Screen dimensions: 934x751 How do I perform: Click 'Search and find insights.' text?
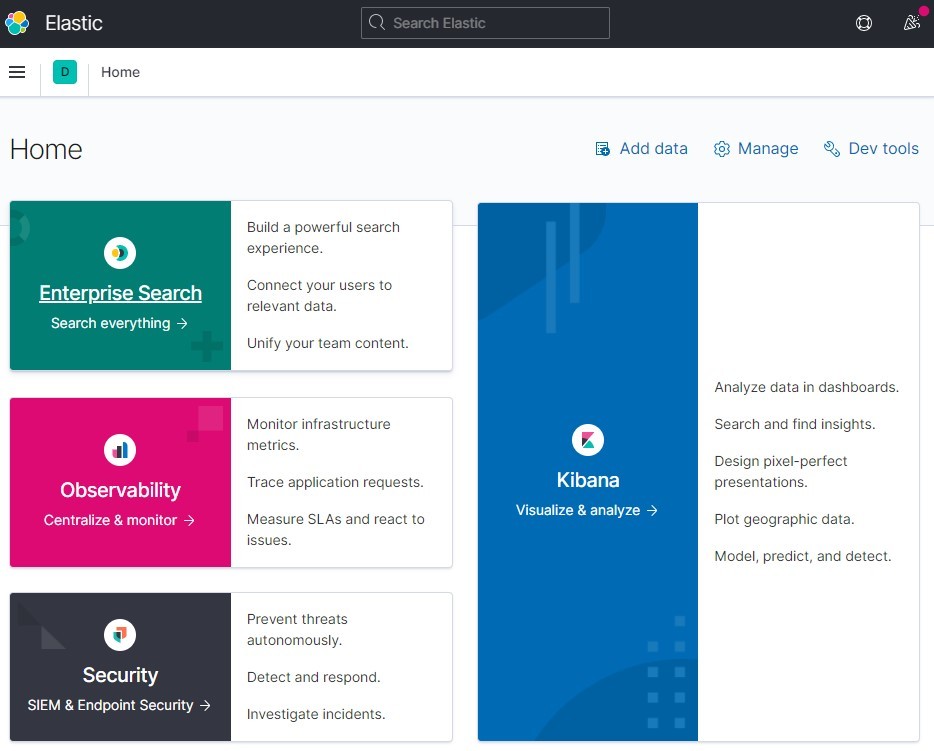click(x=795, y=424)
